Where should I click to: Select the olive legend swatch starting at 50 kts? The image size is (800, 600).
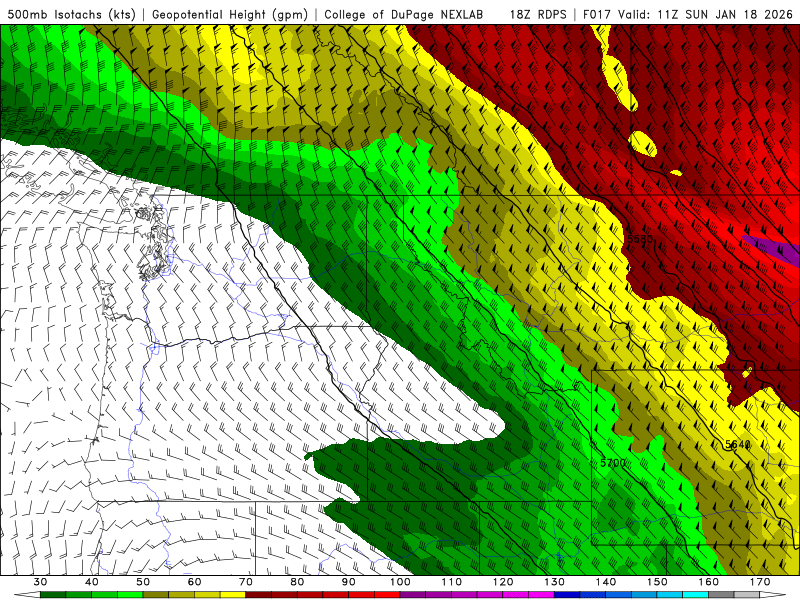[x=156, y=595]
